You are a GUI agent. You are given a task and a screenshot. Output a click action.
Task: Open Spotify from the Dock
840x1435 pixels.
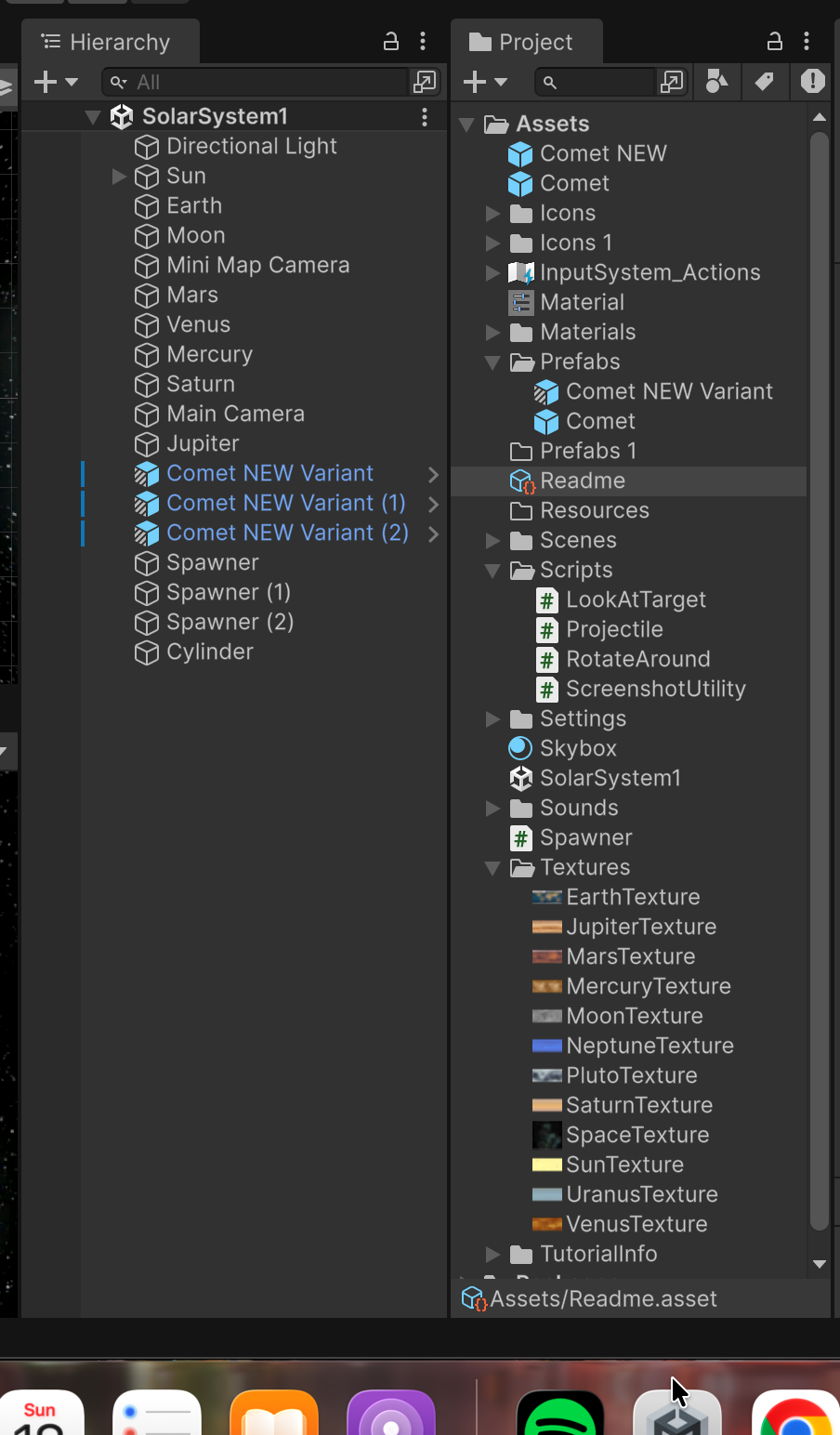pos(560,1415)
